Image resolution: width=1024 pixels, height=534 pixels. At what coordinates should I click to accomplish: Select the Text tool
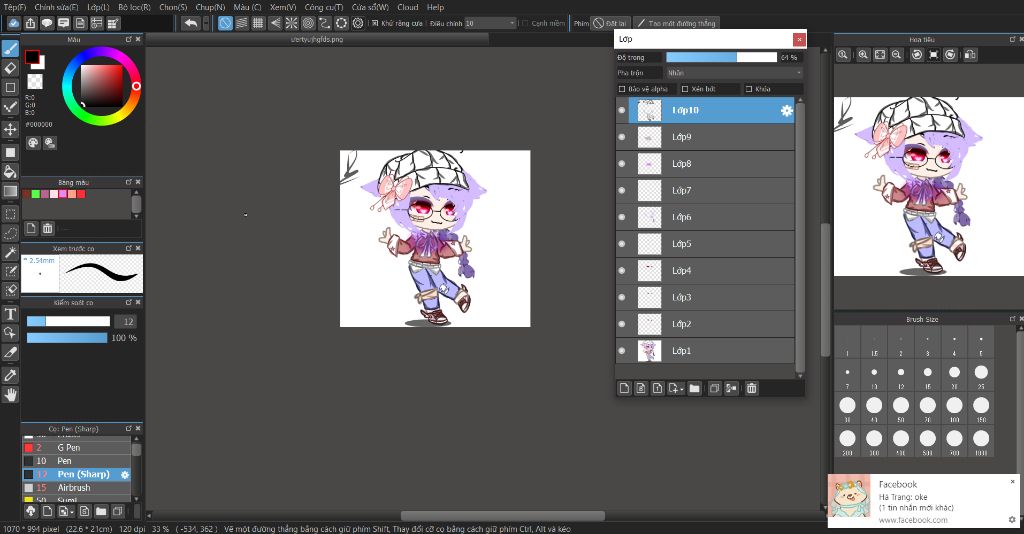(x=10, y=314)
